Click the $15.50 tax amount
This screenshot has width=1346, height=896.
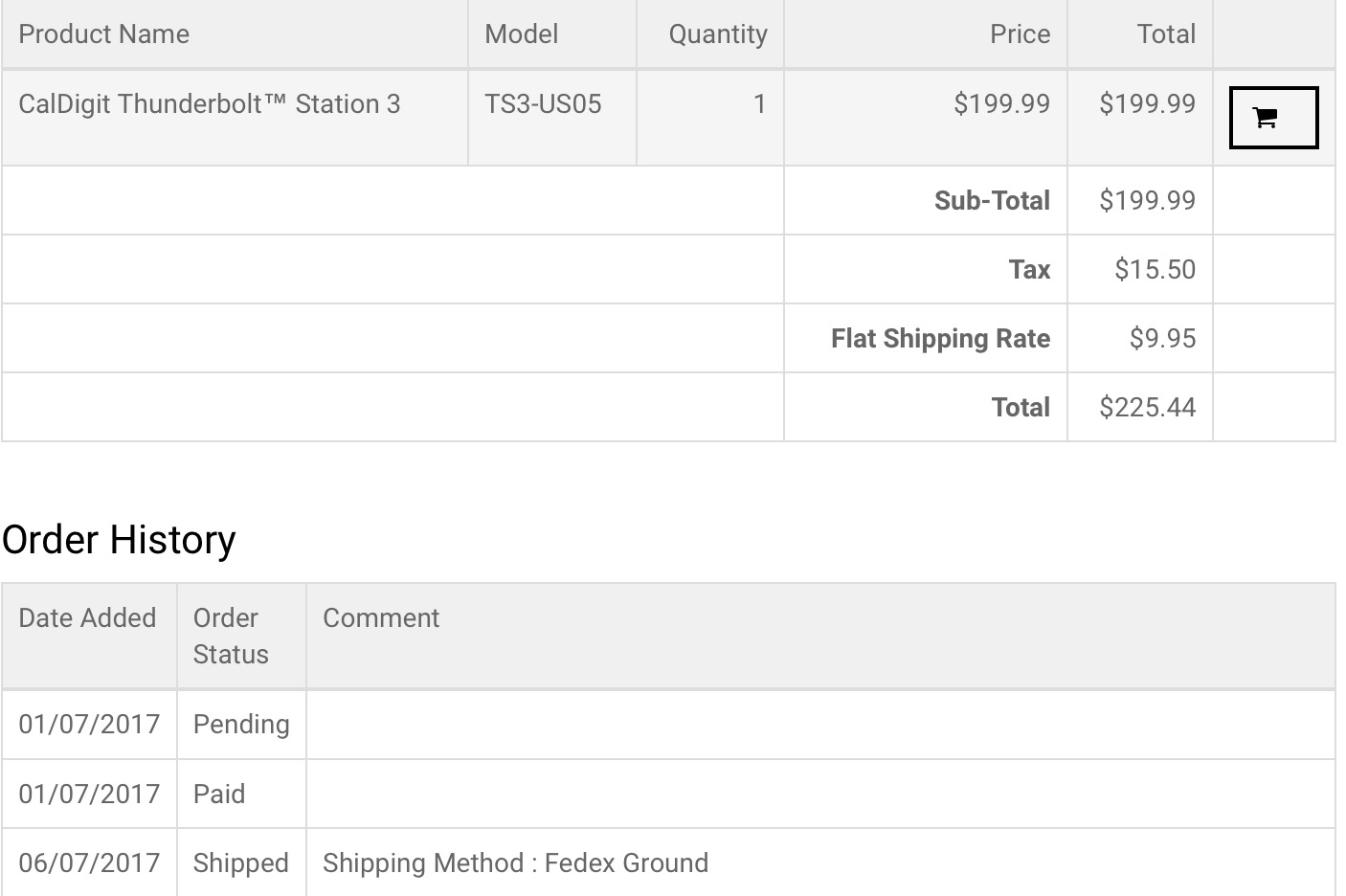coord(1155,269)
